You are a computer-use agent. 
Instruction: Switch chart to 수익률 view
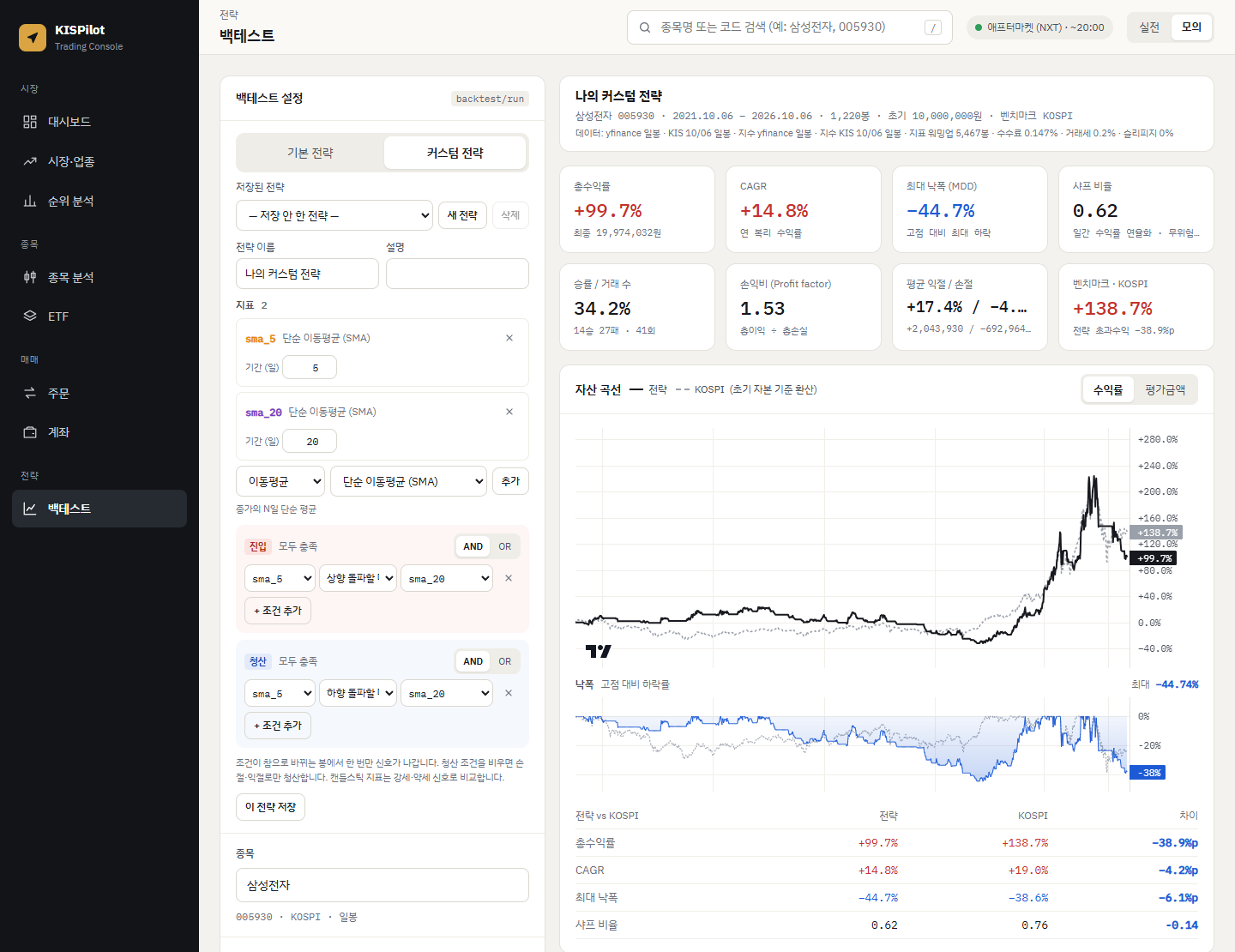click(x=1108, y=389)
